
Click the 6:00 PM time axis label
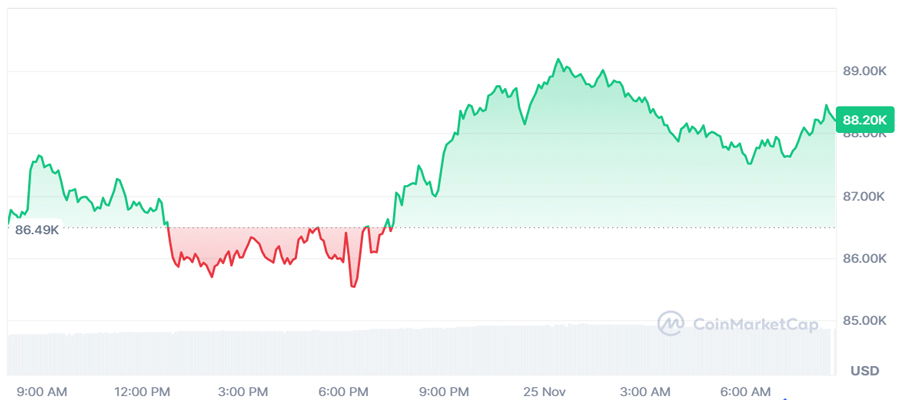point(343,391)
